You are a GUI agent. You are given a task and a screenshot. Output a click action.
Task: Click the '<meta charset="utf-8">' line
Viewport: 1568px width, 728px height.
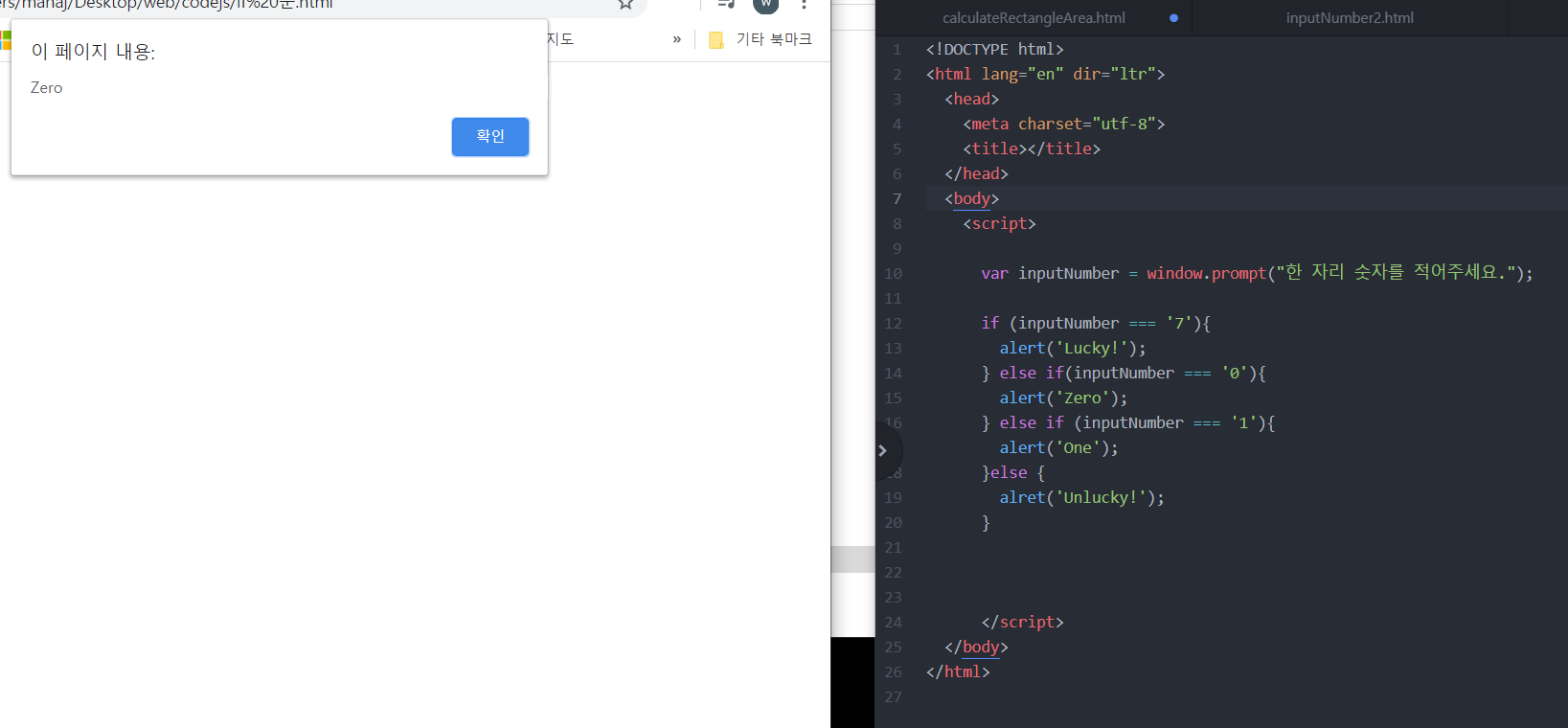[1064, 125]
